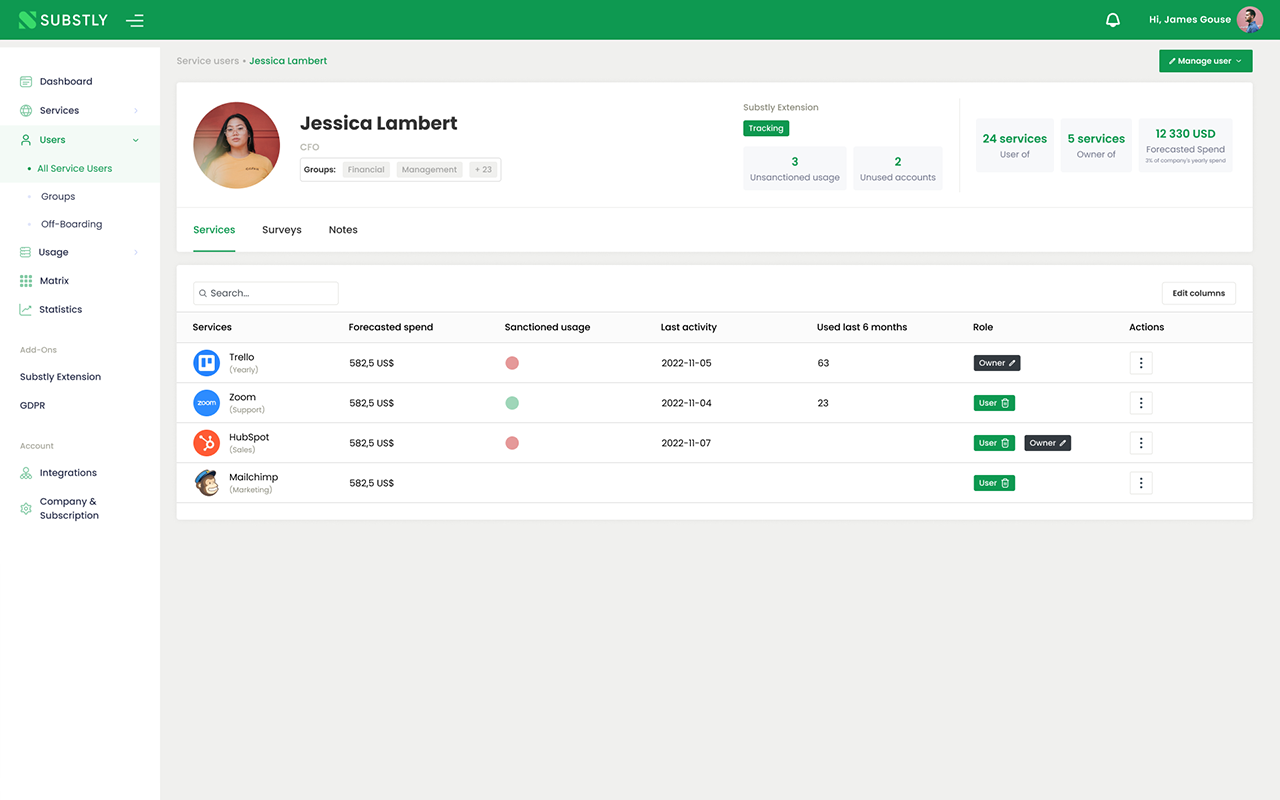Open the 24 services User of card

(x=1015, y=146)
